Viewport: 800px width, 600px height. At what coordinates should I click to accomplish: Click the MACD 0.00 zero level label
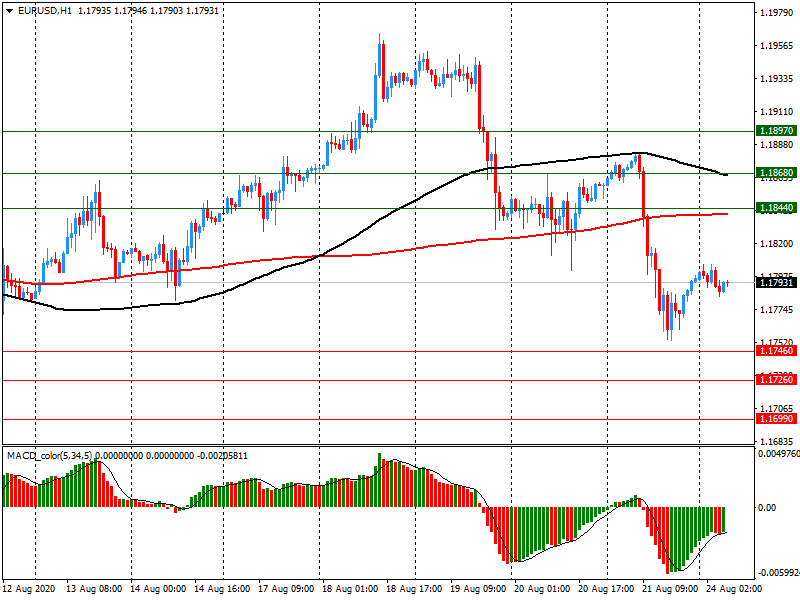coord(767,508)
